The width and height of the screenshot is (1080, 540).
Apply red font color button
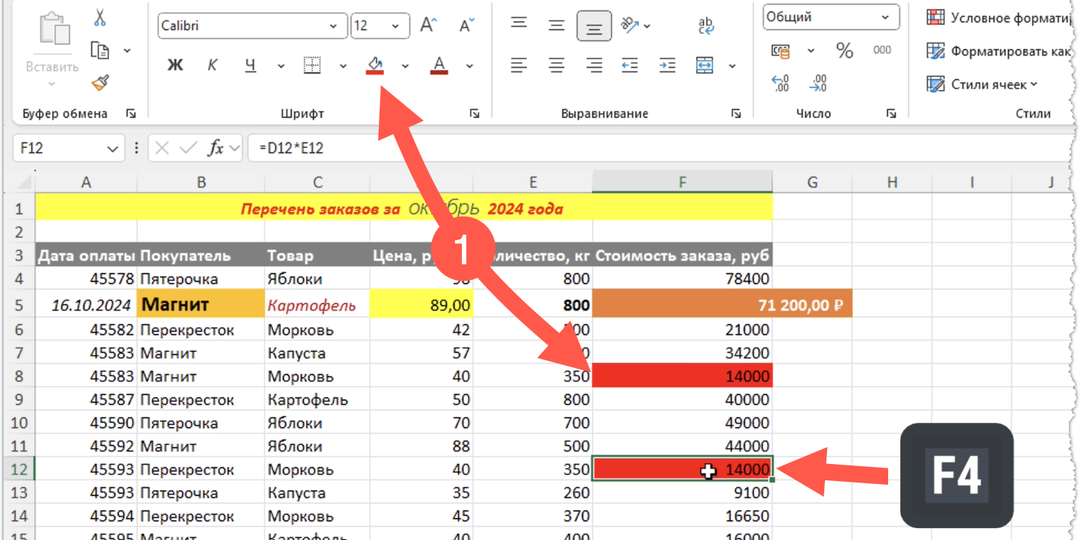point(439,65)
